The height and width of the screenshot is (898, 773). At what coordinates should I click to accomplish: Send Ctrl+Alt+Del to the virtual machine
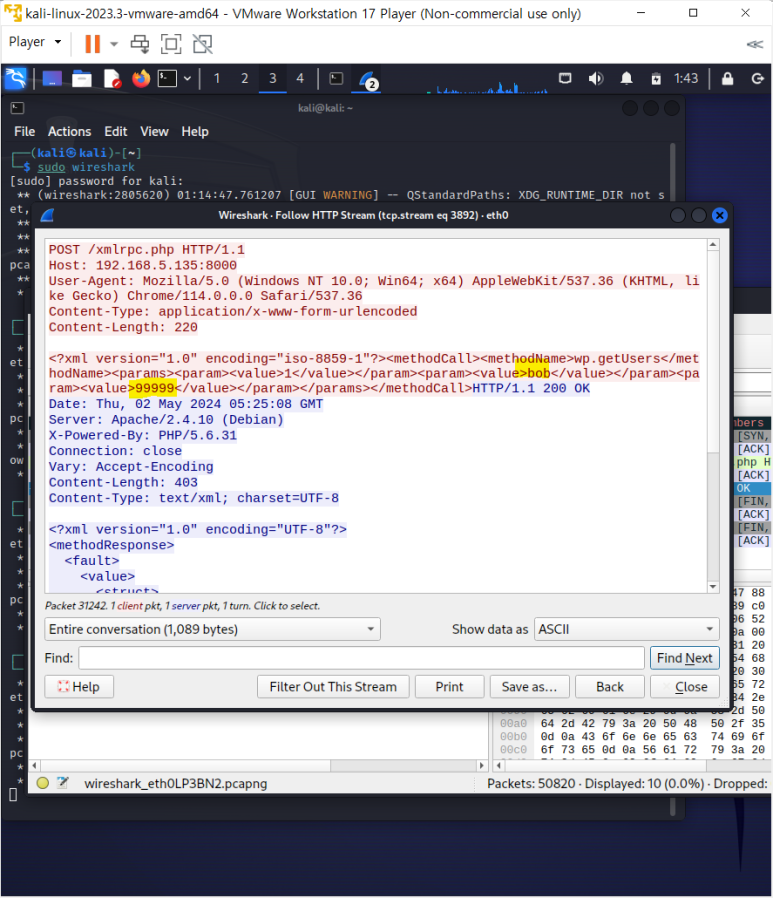click(x=140, y=44)
